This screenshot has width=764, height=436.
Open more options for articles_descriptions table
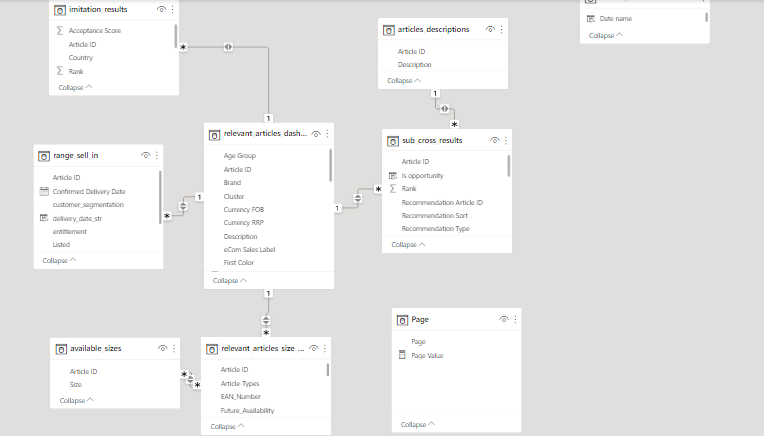tap(501, 29)
